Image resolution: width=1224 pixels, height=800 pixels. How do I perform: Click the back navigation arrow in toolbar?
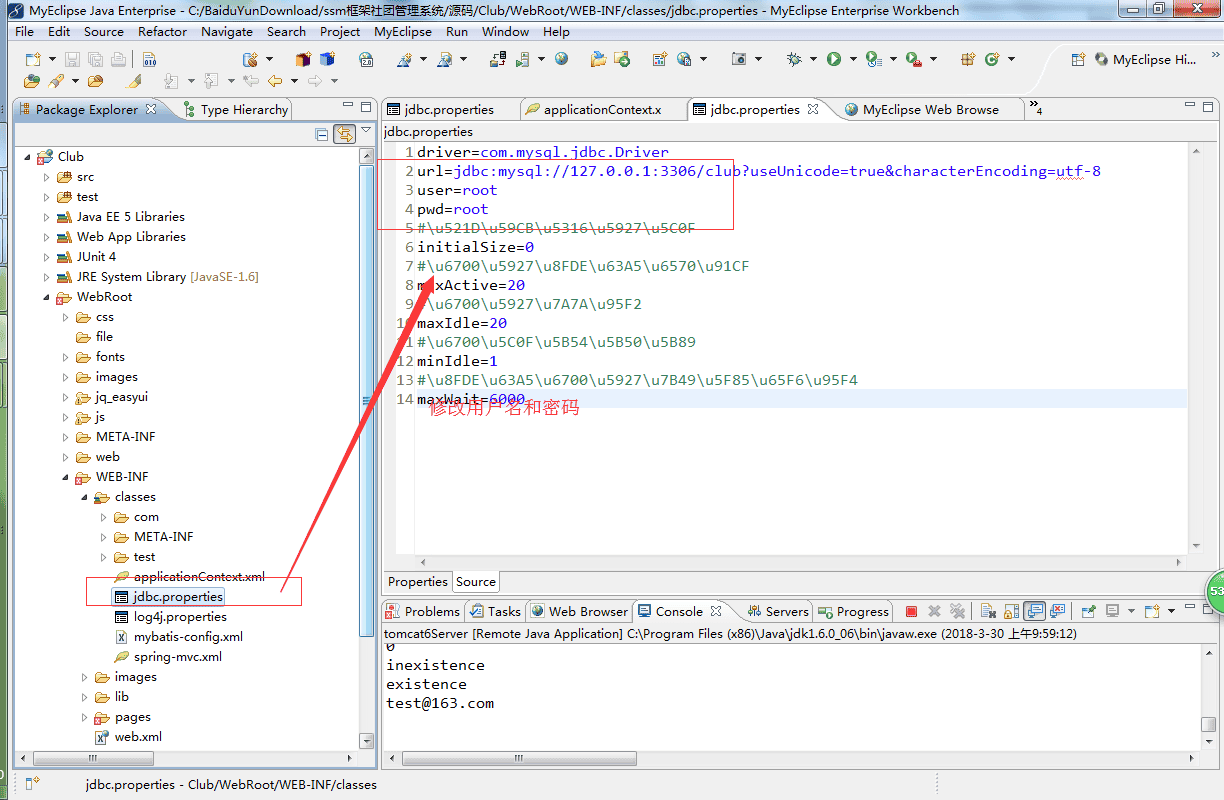274,81
